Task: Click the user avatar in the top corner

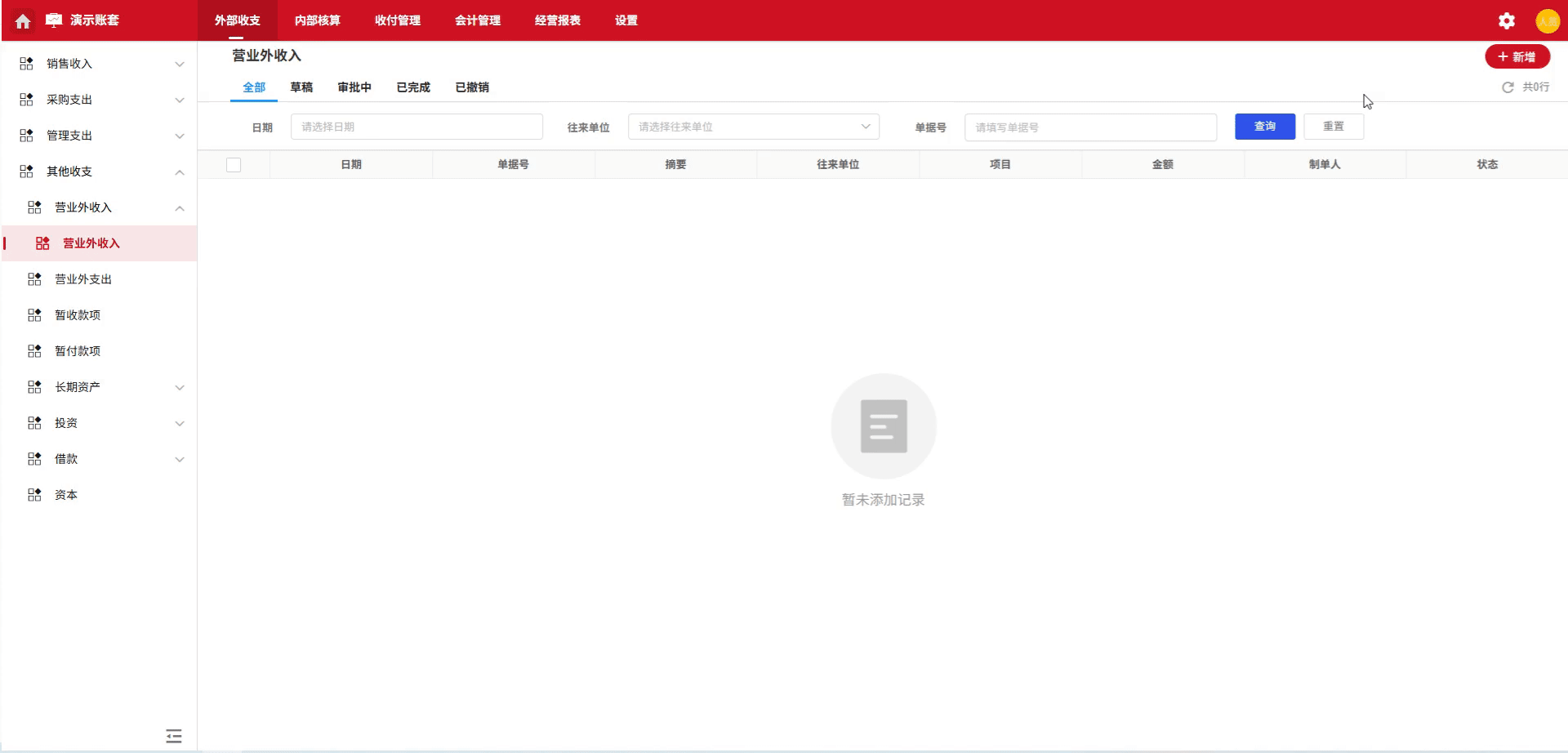Action: click(1548, 20)
